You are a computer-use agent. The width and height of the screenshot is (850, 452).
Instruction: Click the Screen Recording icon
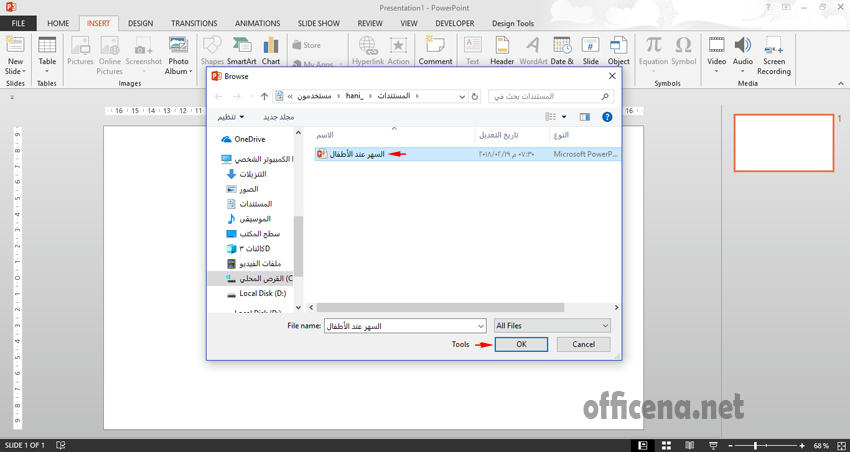(x=774, y=46)
